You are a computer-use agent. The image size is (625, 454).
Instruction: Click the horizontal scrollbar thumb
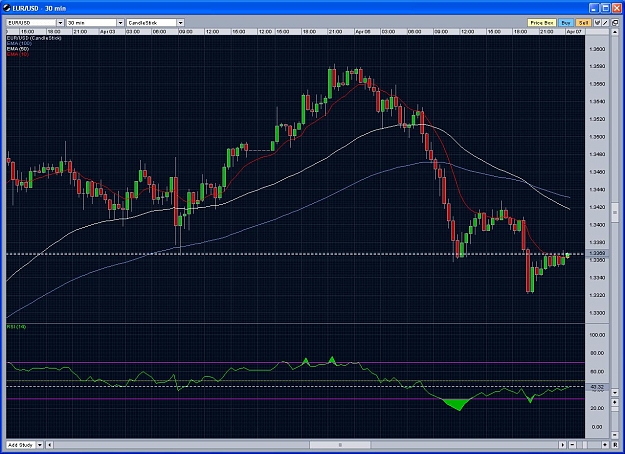pos(340,445)
